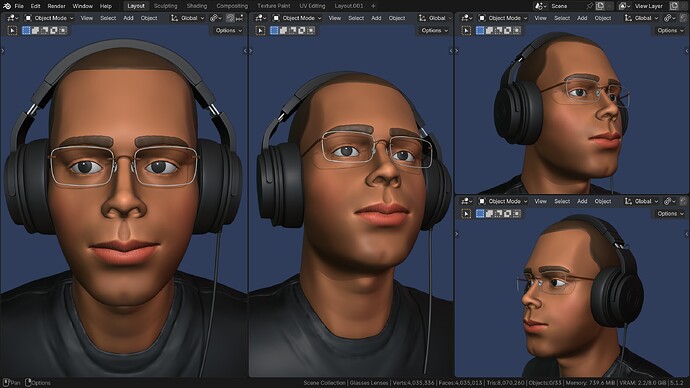The width and height of the screenshot is (690, 388).
Task: Choose Set New Selection mode in bottom-right viewport
Action: (x=480, y=214)
